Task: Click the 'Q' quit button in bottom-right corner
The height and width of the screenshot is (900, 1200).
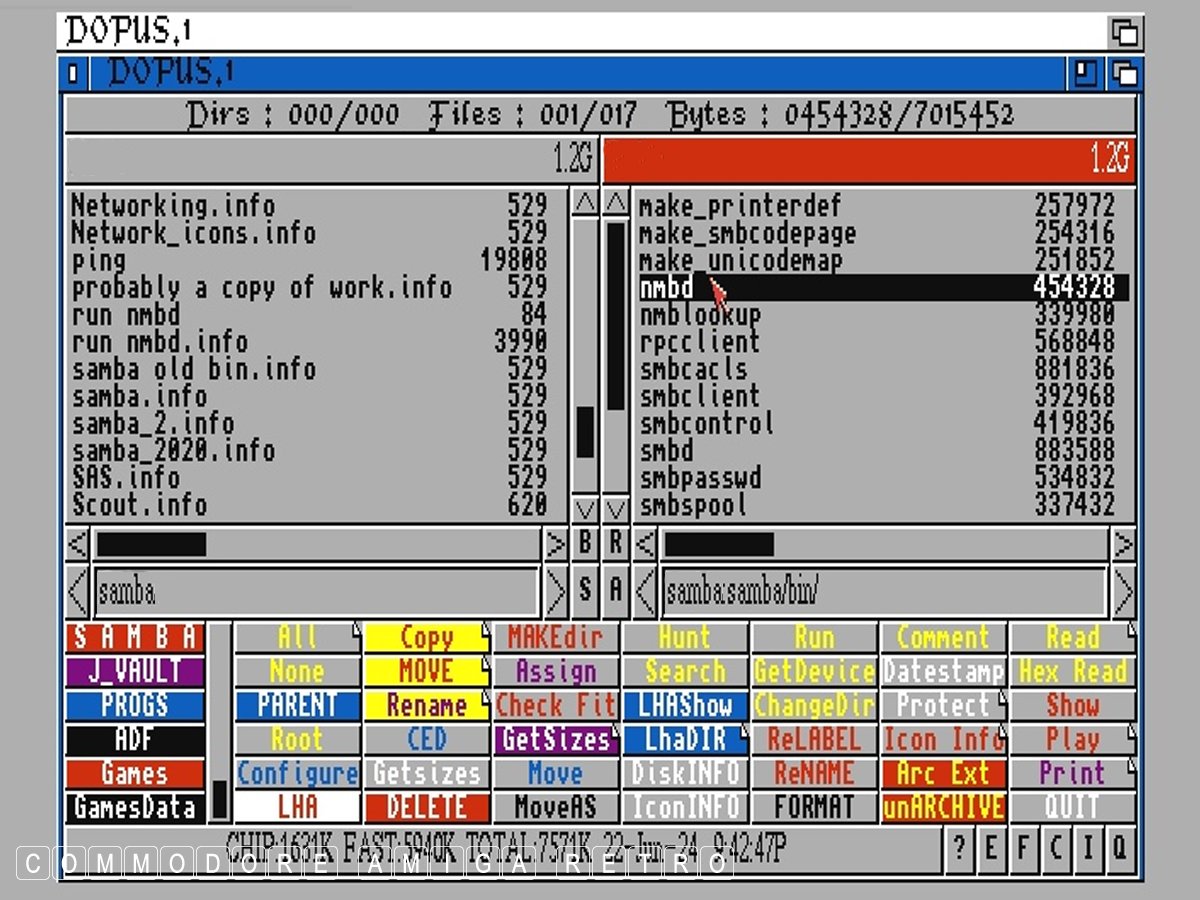Action: 1119,848
